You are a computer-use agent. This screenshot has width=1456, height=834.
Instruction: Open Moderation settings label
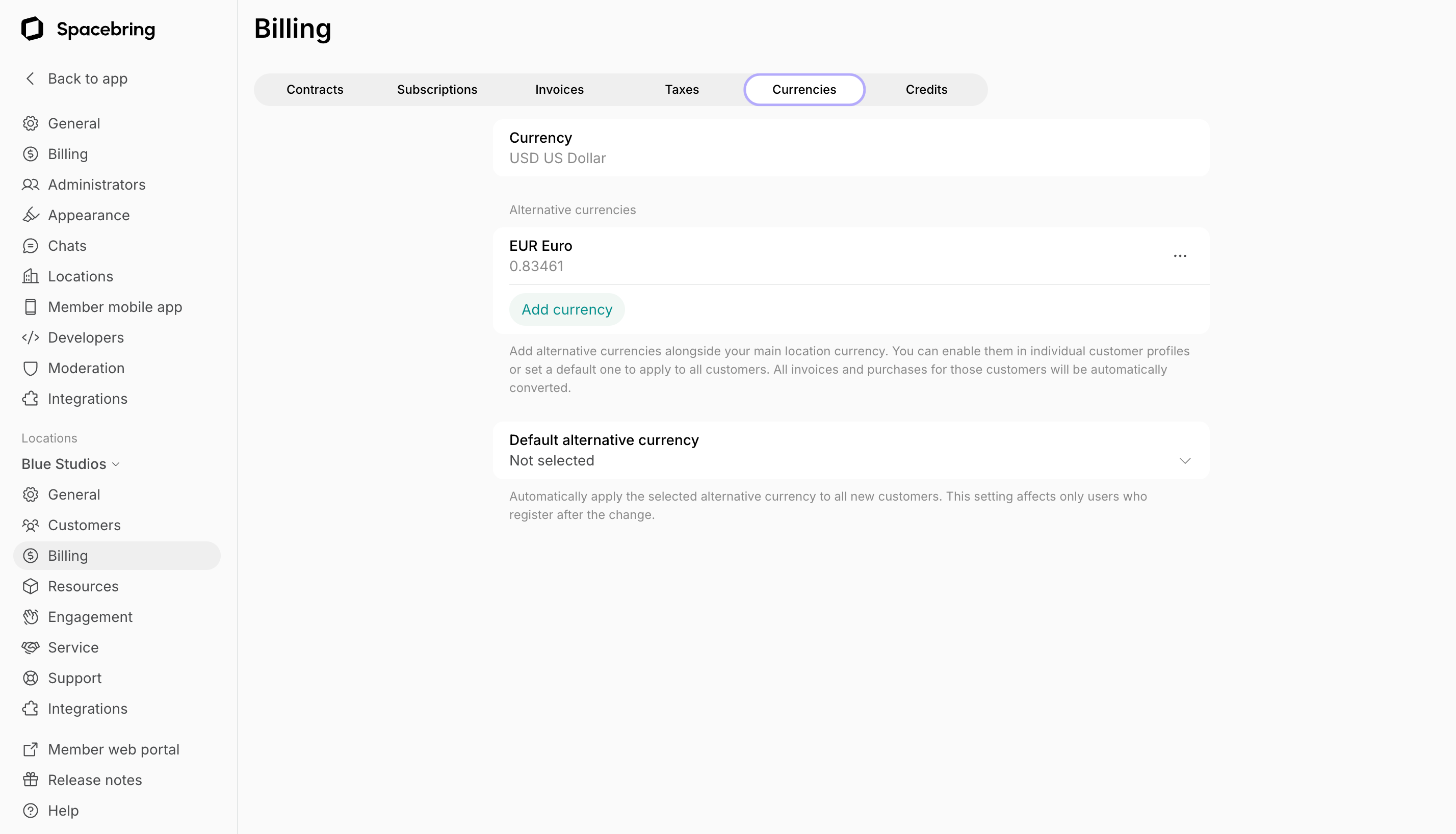(x=87, y=368)
